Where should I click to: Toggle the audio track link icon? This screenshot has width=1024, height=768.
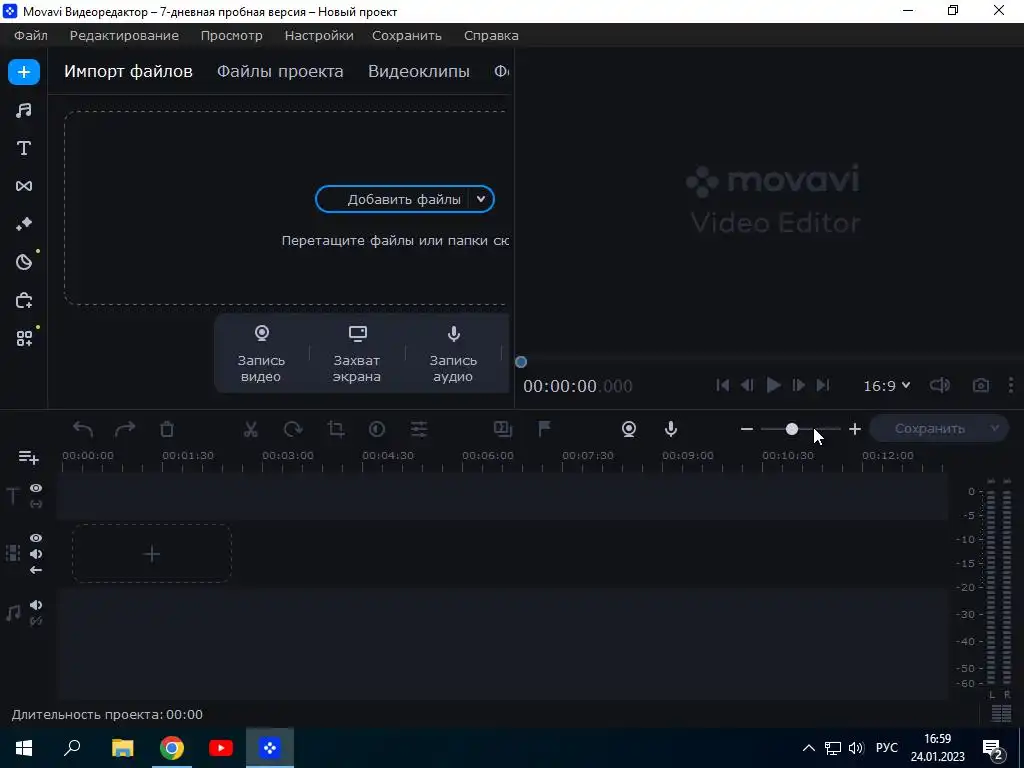tap(36, 621)
